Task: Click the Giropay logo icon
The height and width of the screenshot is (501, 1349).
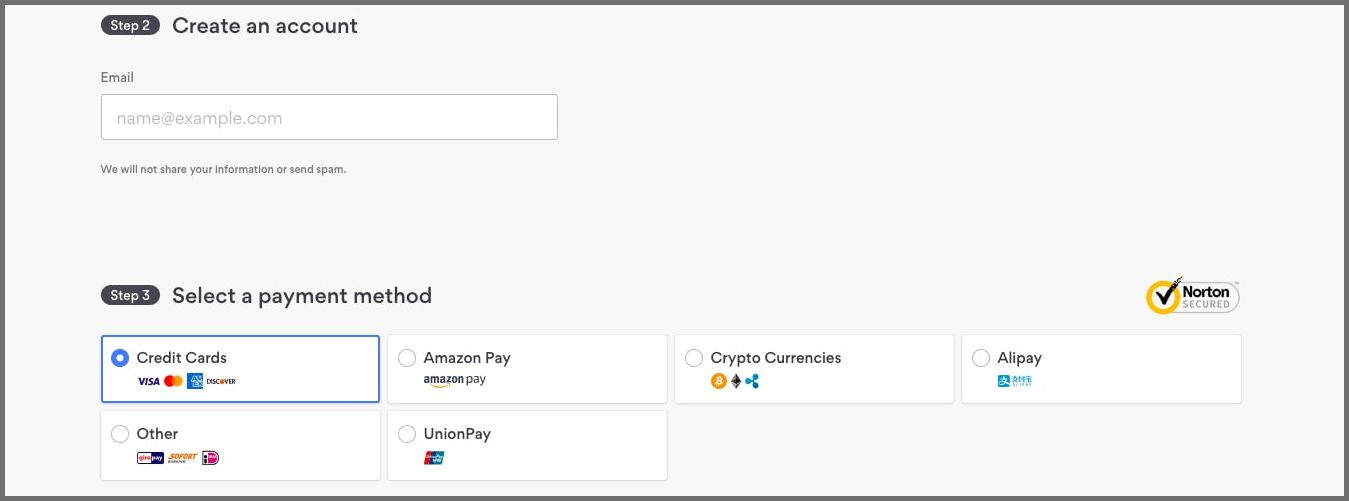Action: (150, 457)
